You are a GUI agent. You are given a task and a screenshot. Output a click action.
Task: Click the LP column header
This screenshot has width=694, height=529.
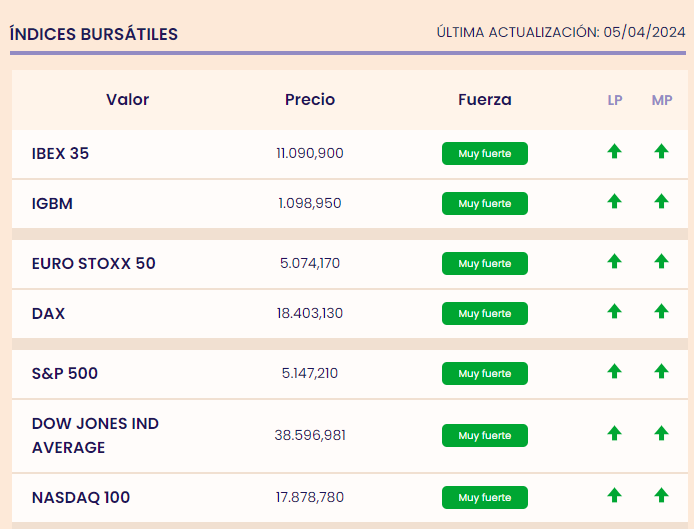(x=614, y=100)
